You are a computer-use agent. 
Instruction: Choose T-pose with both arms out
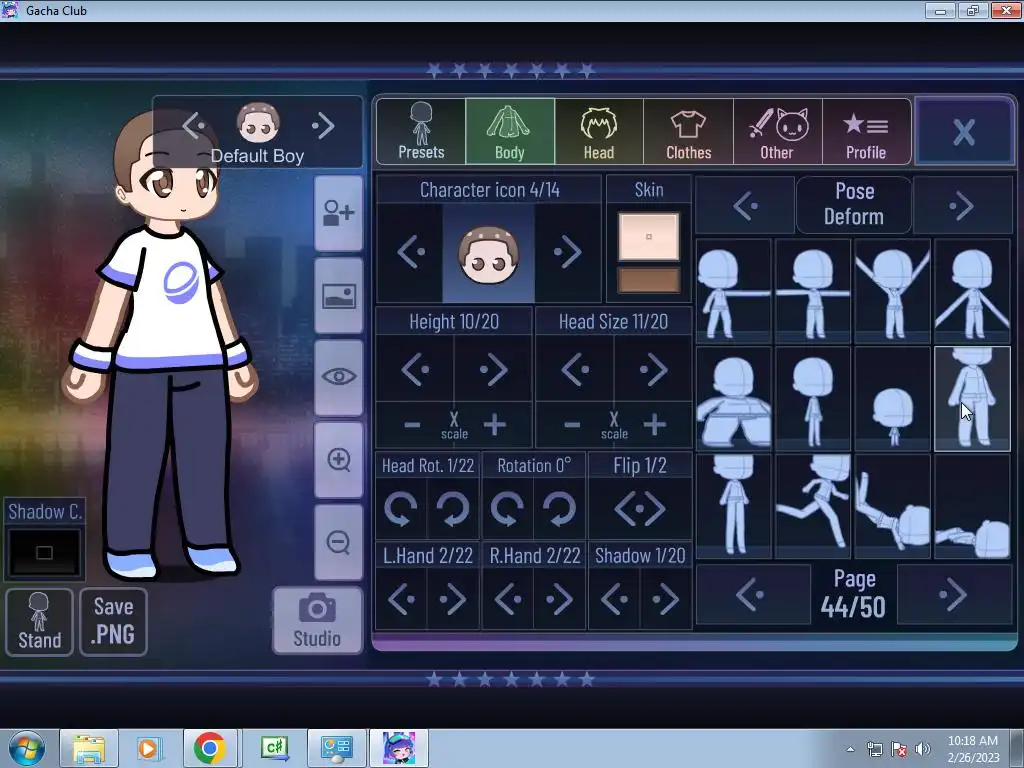[x=813, y=291]
